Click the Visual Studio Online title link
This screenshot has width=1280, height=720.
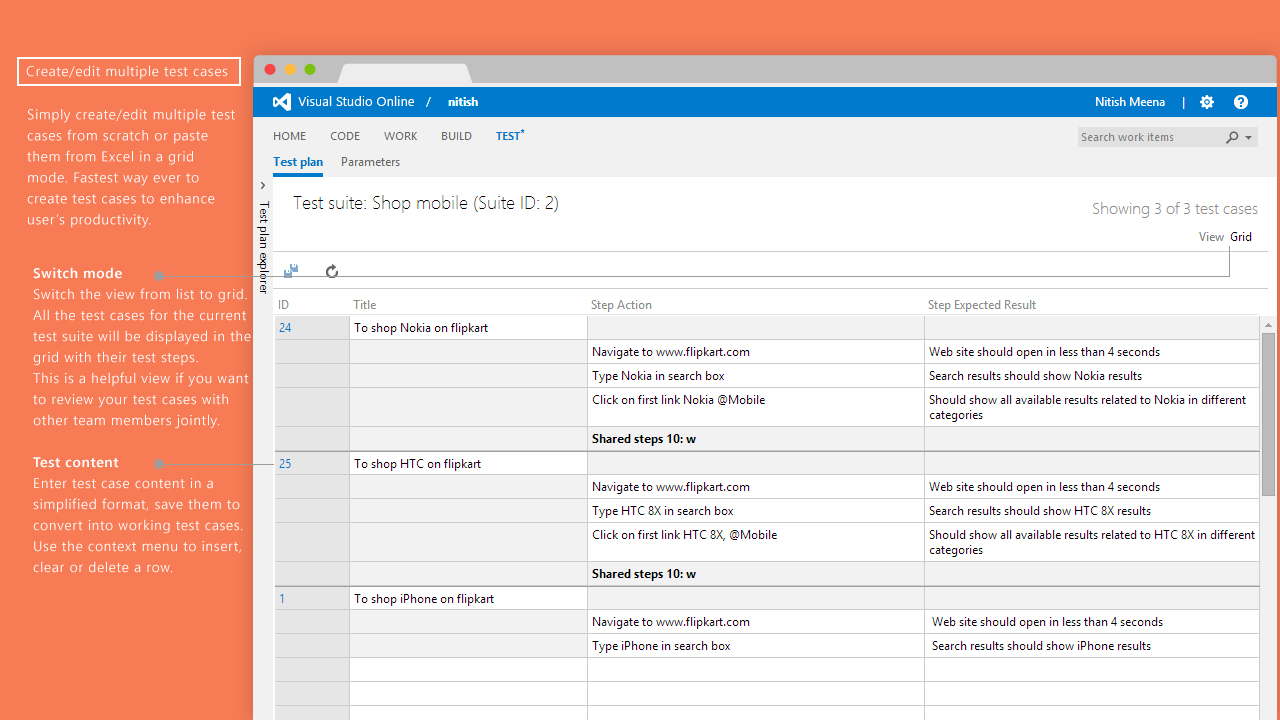click(x=356, y=102)
